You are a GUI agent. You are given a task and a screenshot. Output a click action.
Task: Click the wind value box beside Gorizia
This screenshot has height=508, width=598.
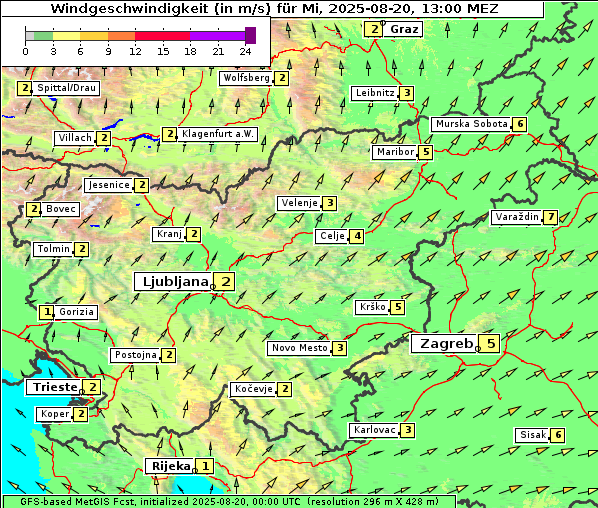[x=46, y=312]
